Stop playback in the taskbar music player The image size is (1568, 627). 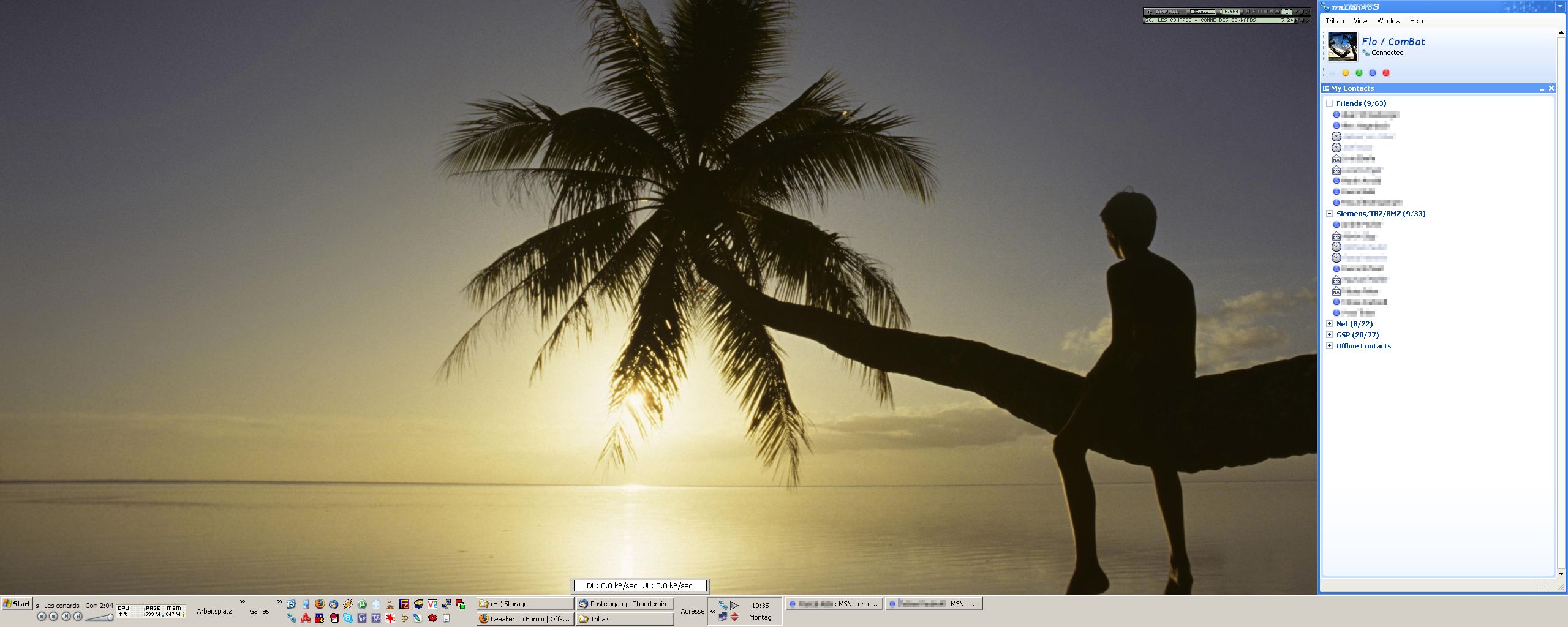(53, 617)
